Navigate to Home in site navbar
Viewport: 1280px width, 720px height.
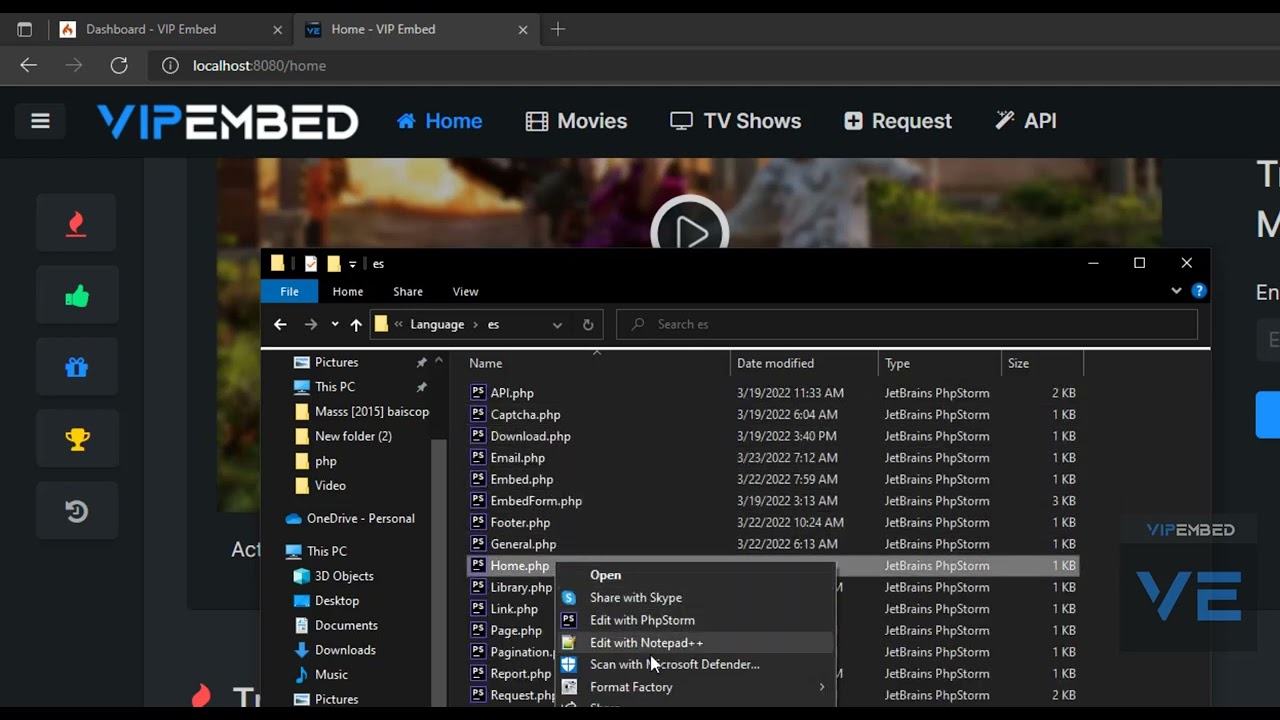click(439, 121)
